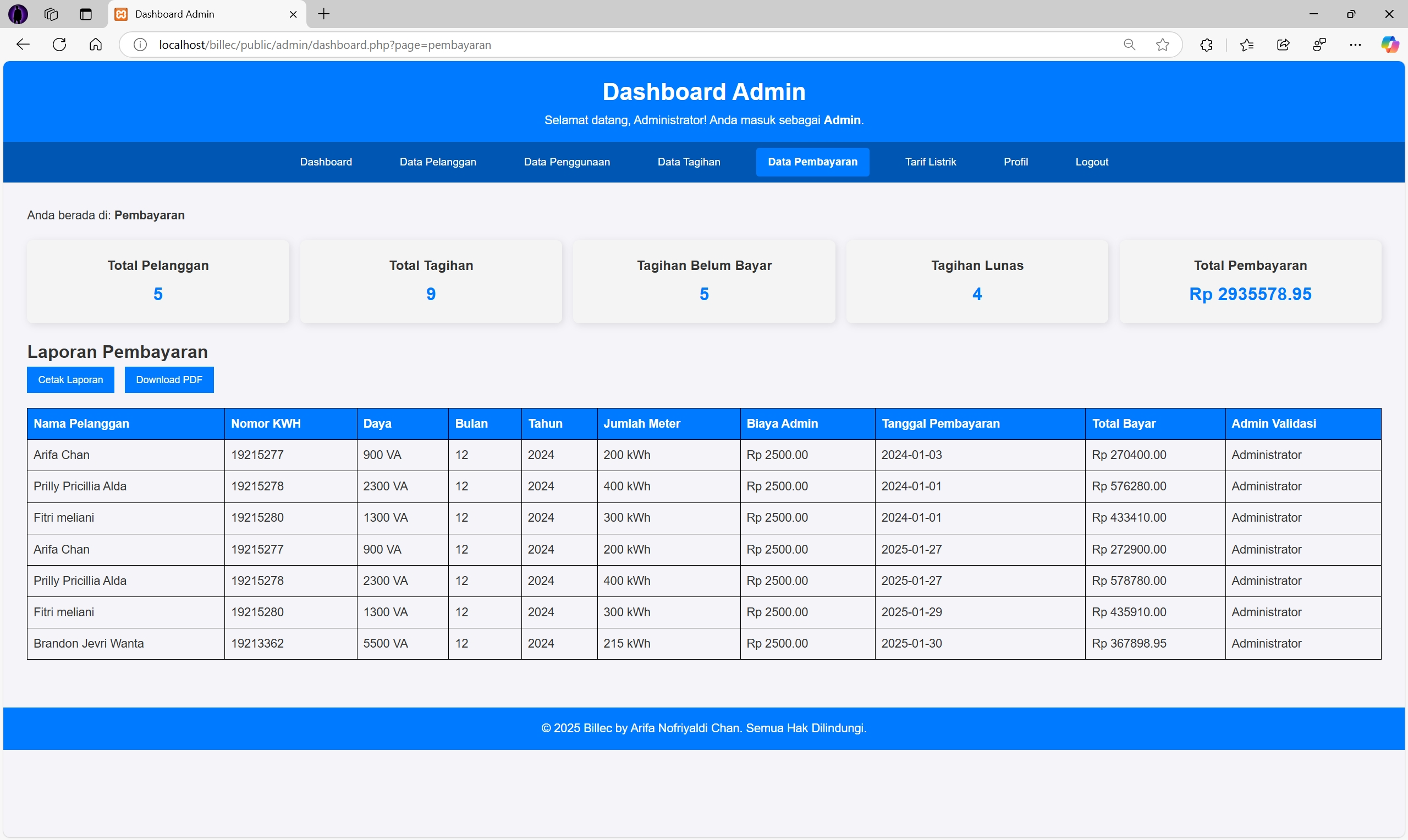
Task: Click total Rp 272900.00
Action: coord(1129,550)
